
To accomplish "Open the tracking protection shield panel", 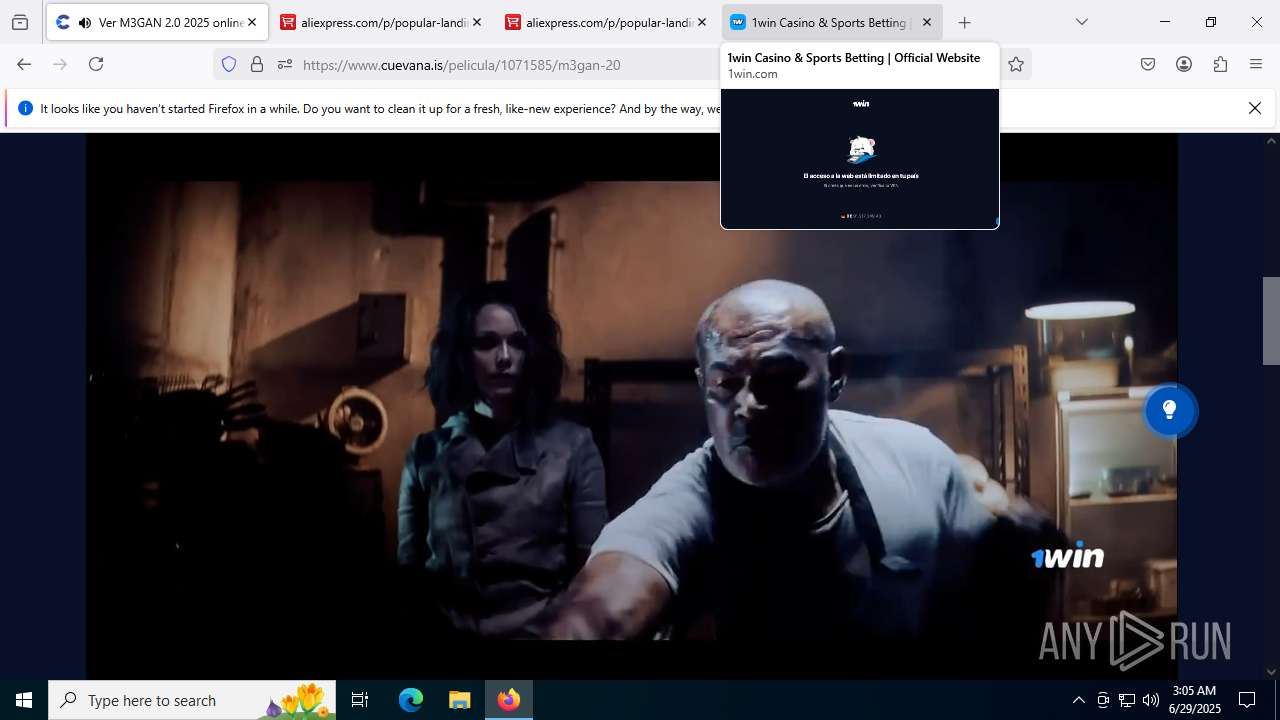I will (229, 65).
